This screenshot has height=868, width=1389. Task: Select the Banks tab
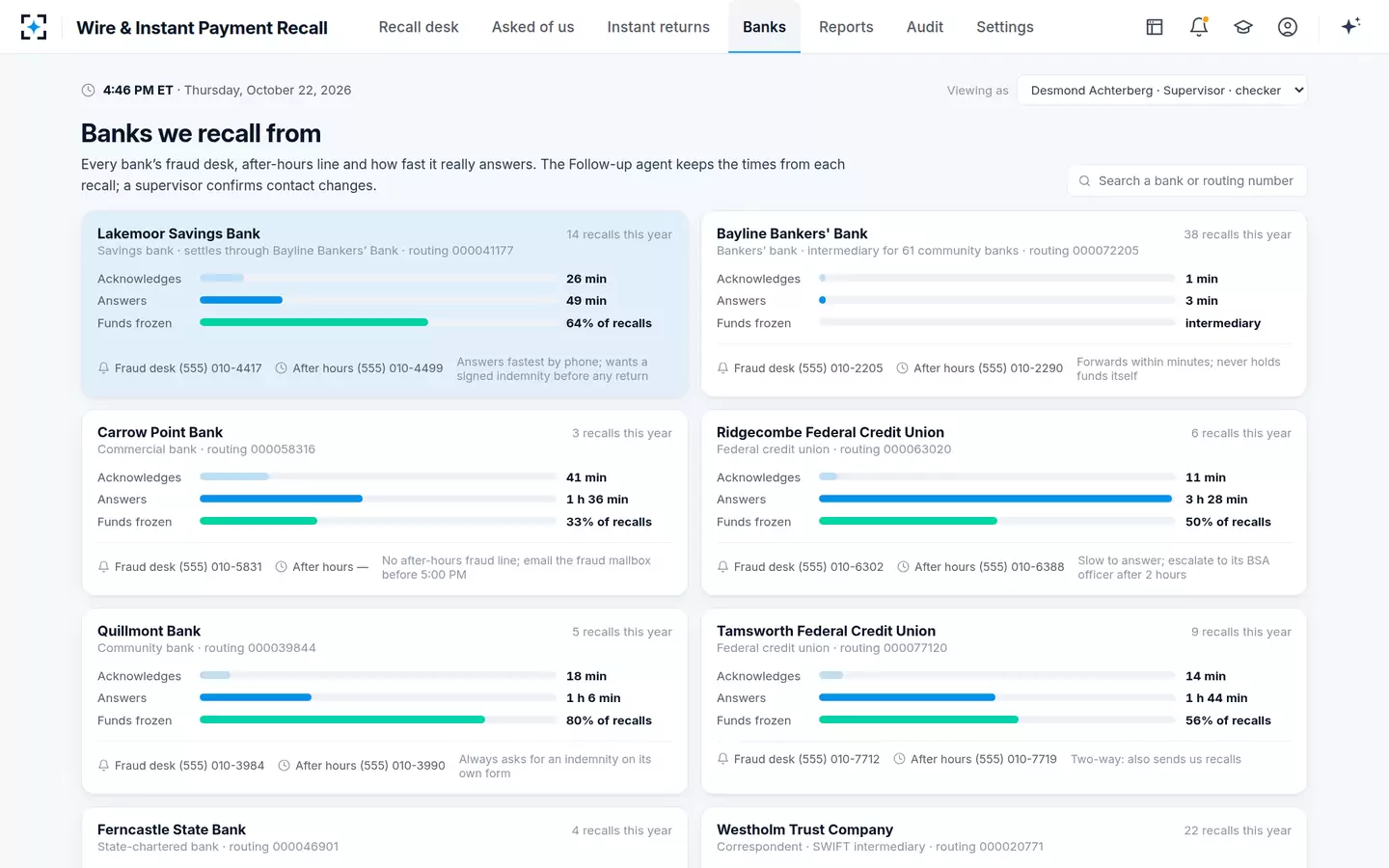764,27
